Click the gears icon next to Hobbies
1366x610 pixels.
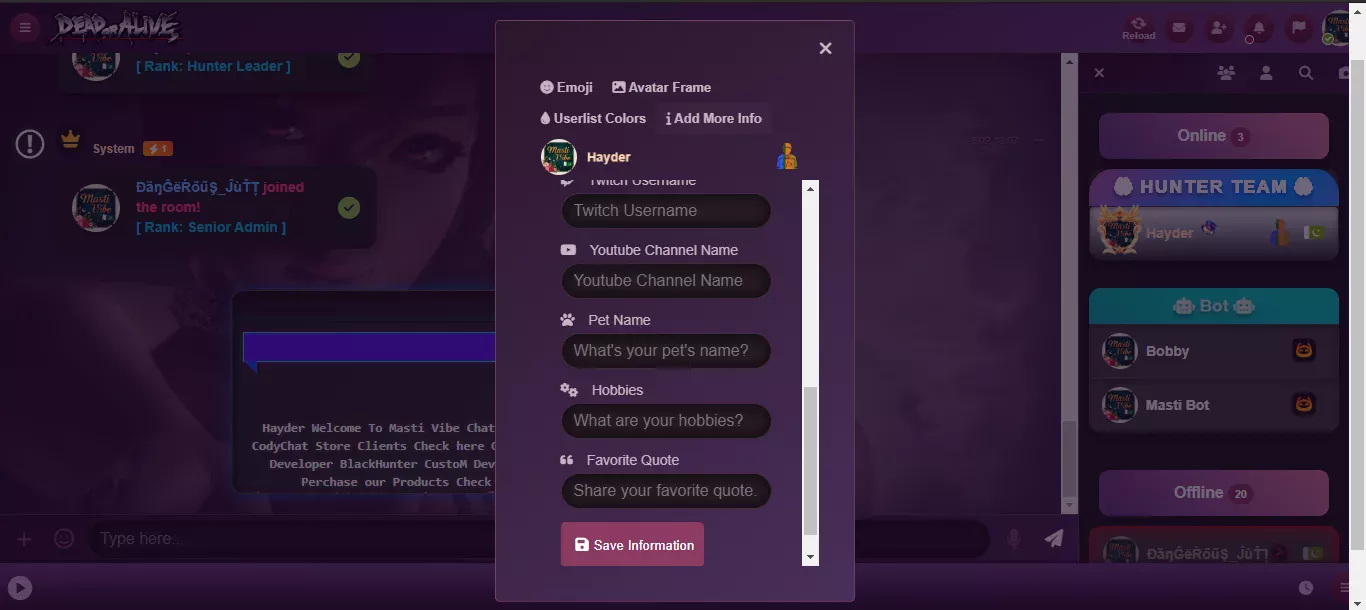click(x=569, y=390)
